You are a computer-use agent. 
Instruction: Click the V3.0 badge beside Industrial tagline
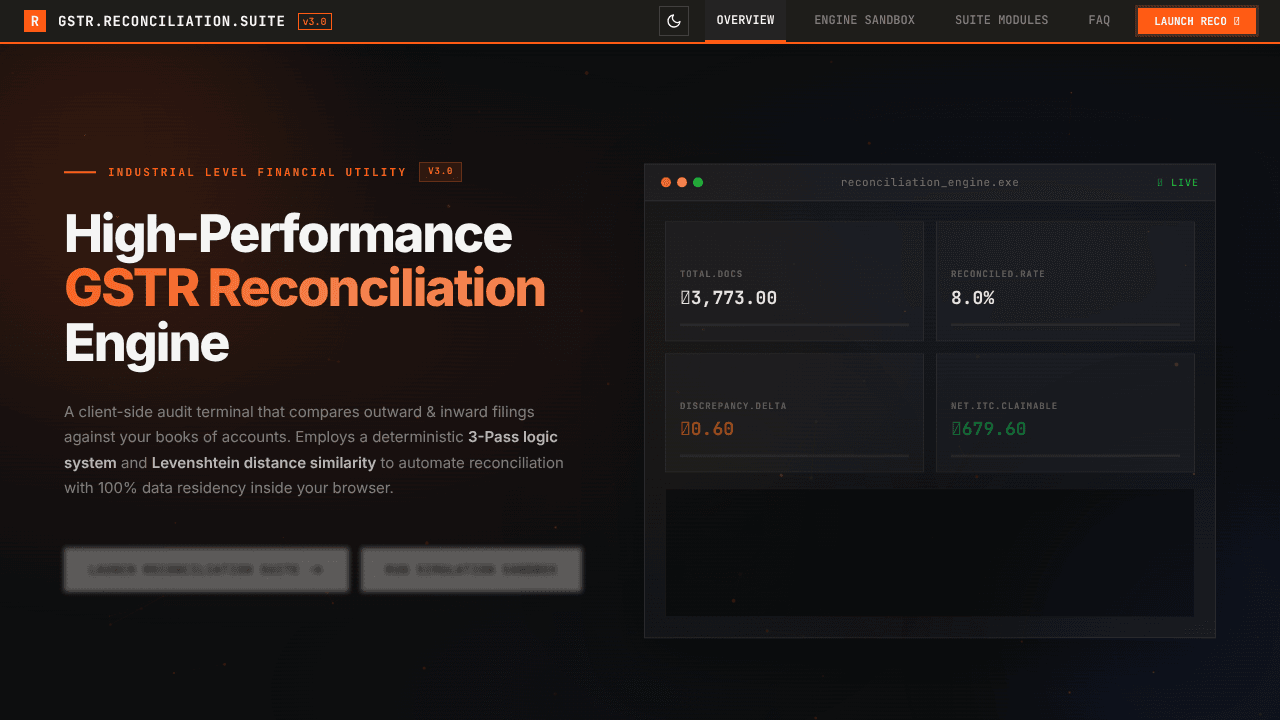440,171
